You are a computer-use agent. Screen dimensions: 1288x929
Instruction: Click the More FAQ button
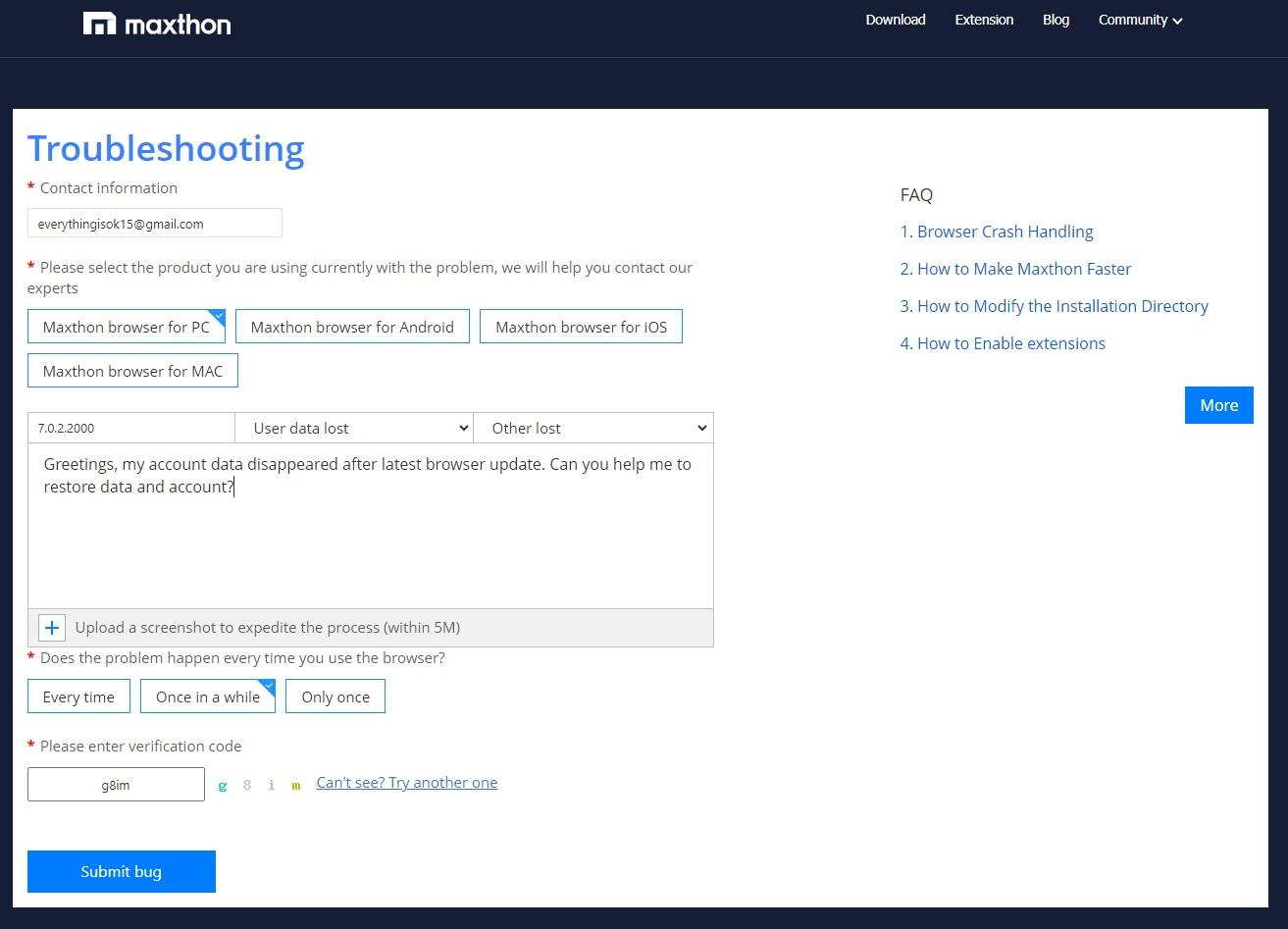pos(1219,405)
